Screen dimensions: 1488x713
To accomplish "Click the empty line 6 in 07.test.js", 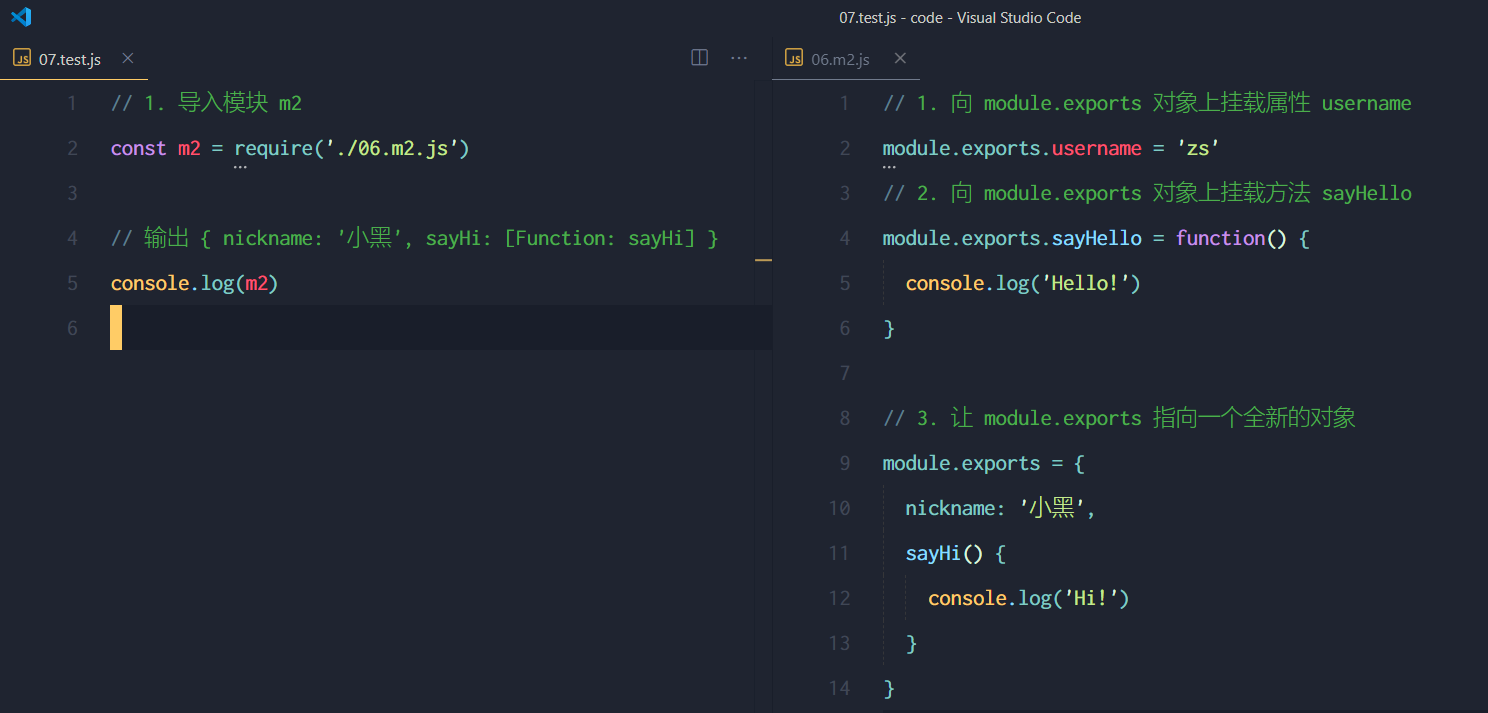I will pos(440,328).
